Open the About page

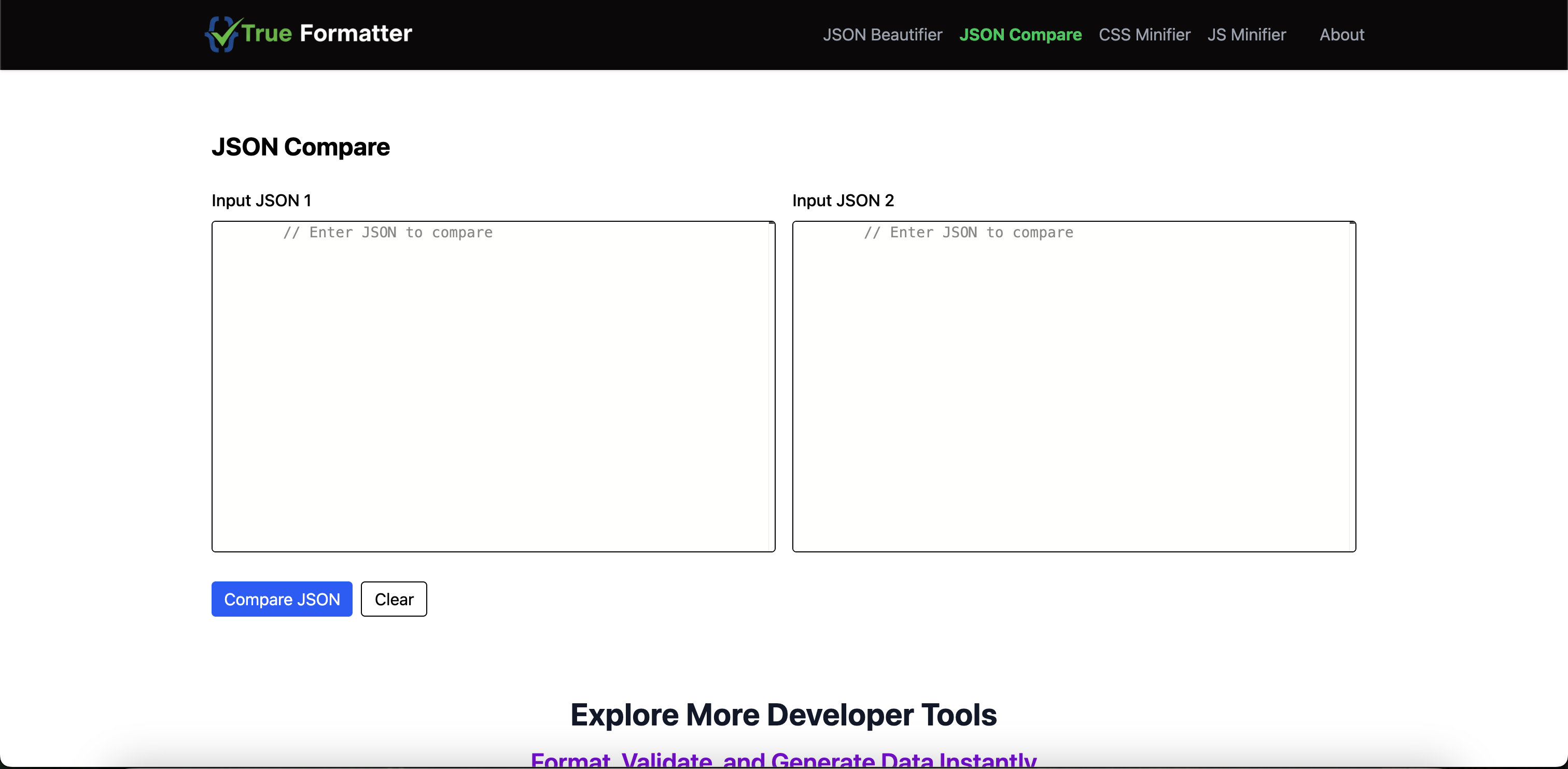pos(1341,35)
